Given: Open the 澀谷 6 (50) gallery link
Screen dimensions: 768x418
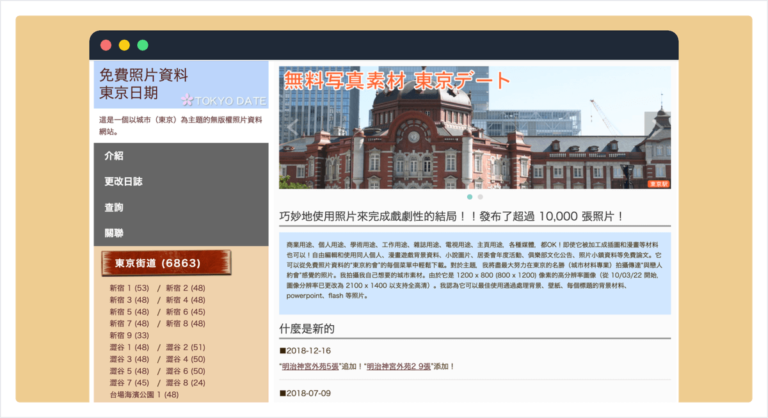Looking at the screenshot, I should 185,371.
